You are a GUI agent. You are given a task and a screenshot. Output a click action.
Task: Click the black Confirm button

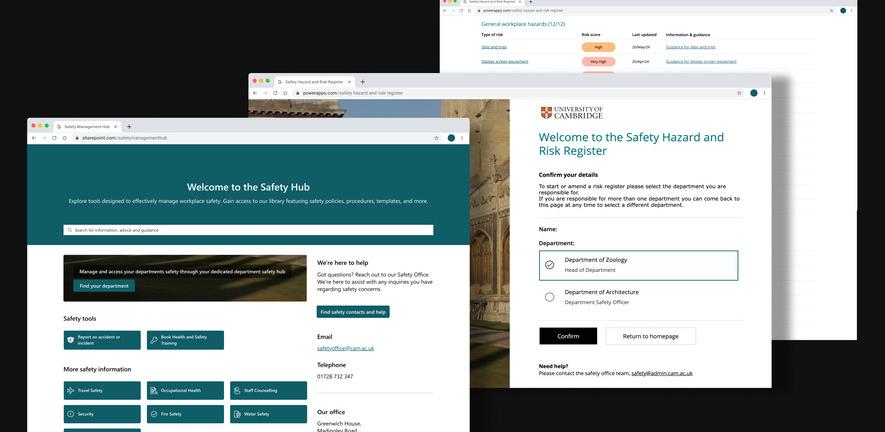pos(568,336)
